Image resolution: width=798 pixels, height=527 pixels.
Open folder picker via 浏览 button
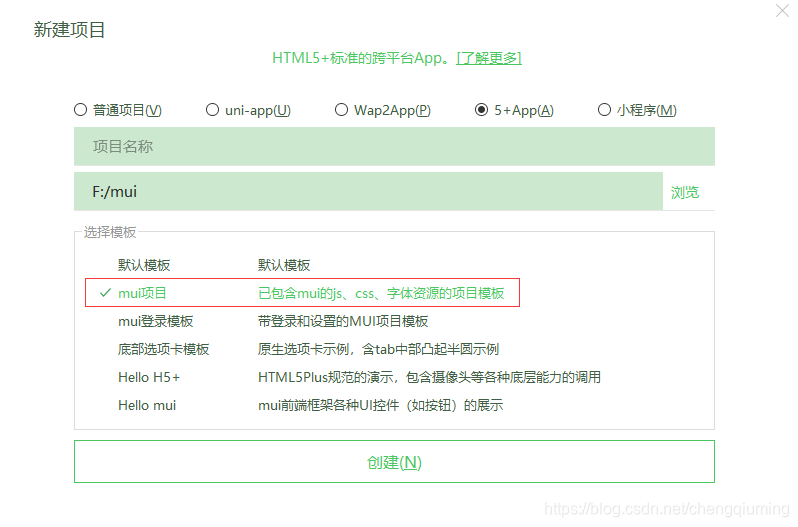pyautogui.click(x=685, y=192)
